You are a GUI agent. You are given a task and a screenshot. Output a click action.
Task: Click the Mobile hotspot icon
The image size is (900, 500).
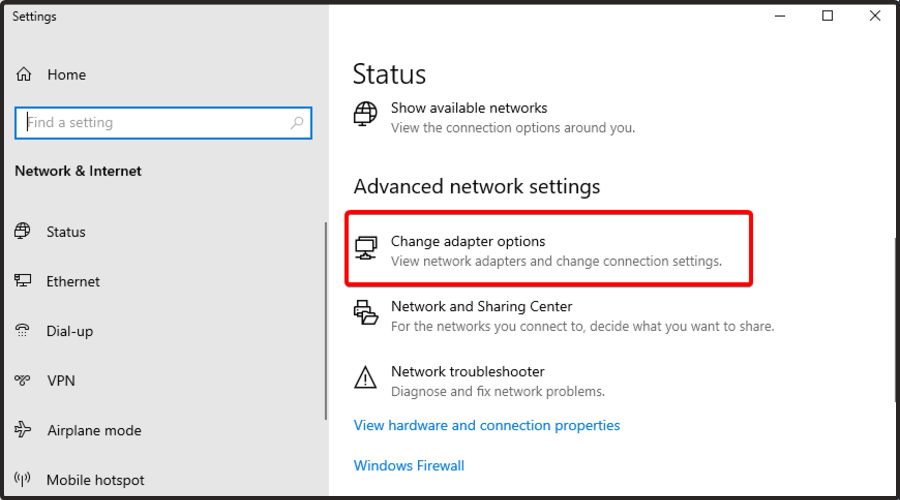(23, 480)
